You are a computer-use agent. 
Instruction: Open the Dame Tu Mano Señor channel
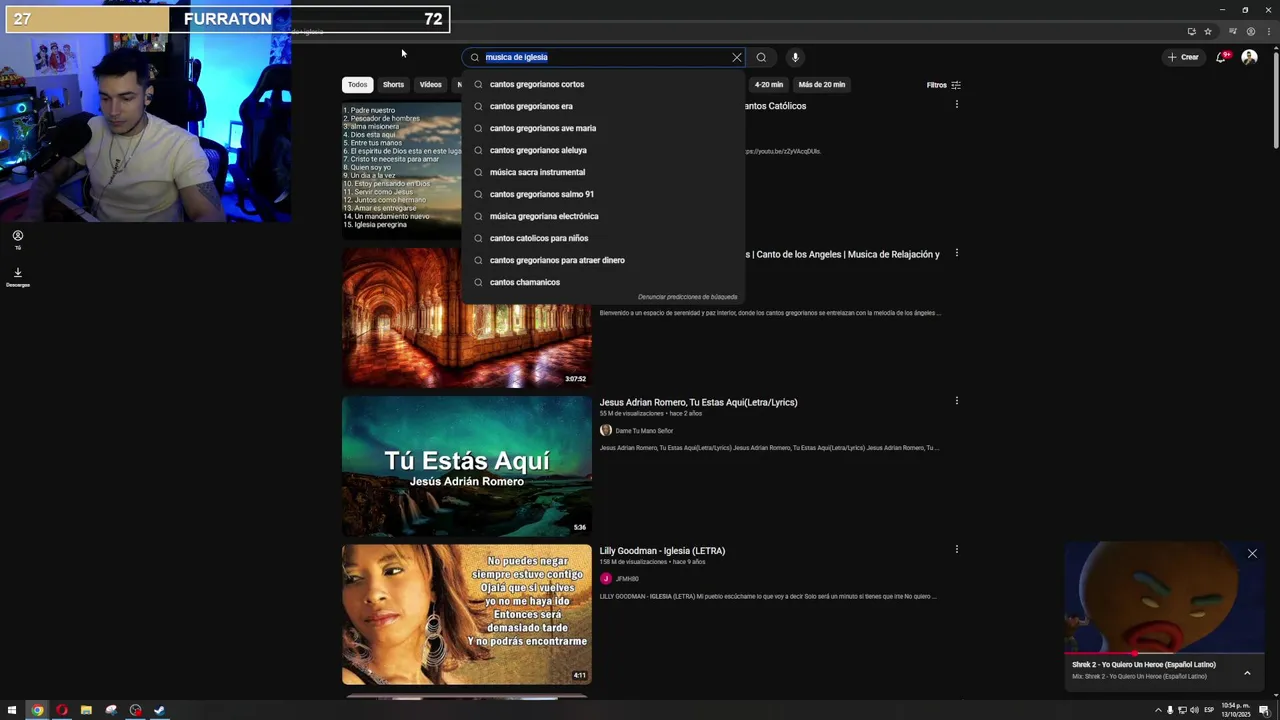[x=643, y=431]
